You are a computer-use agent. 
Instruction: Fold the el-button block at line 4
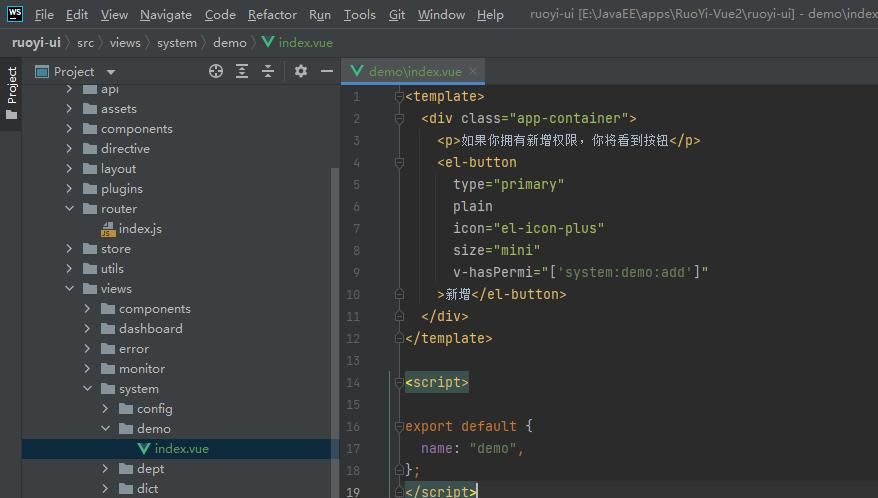(x=399, y=163)
